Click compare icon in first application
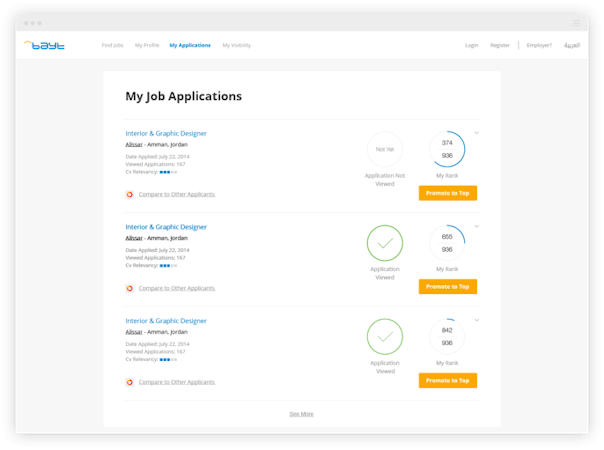 [x=130, y=195]
